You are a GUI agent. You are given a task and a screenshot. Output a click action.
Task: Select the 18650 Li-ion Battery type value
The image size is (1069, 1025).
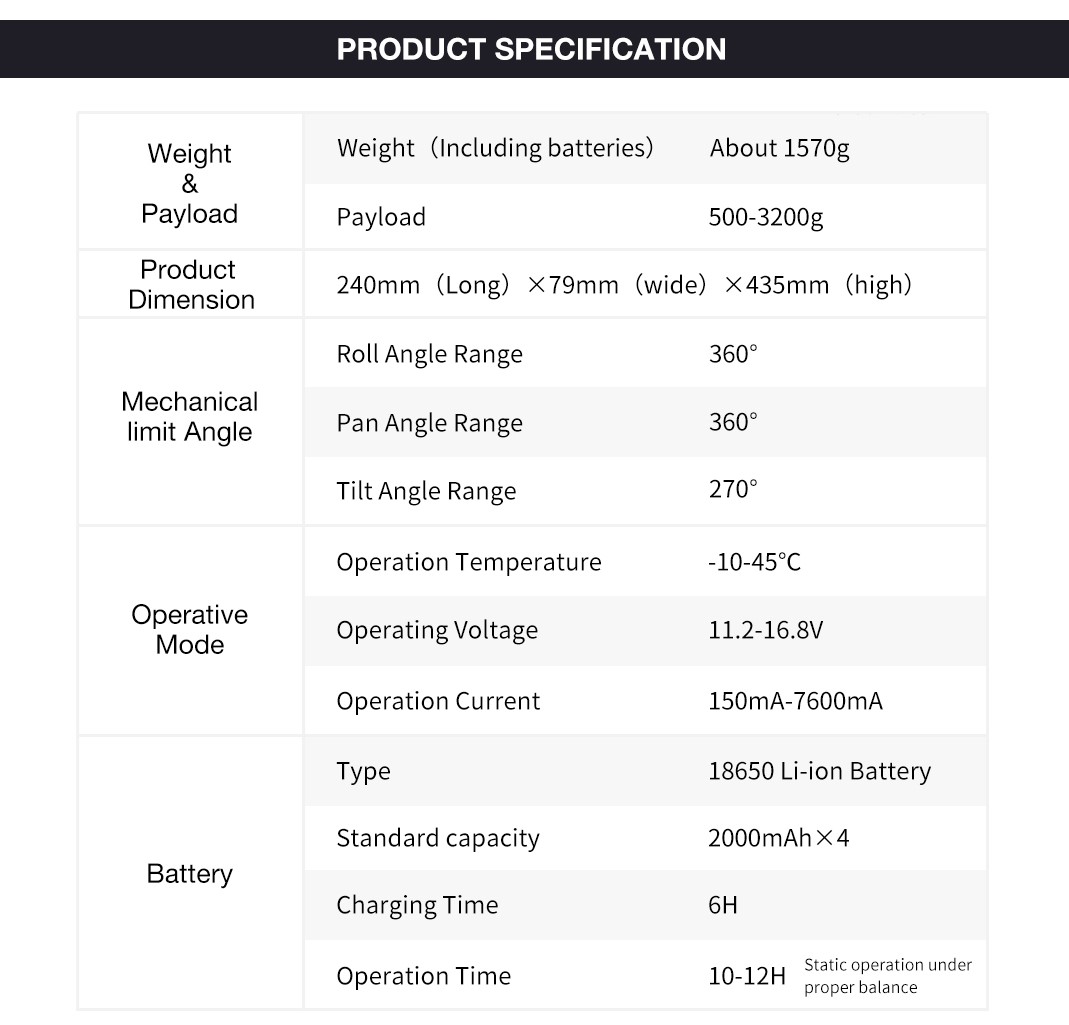click(819, 771)
